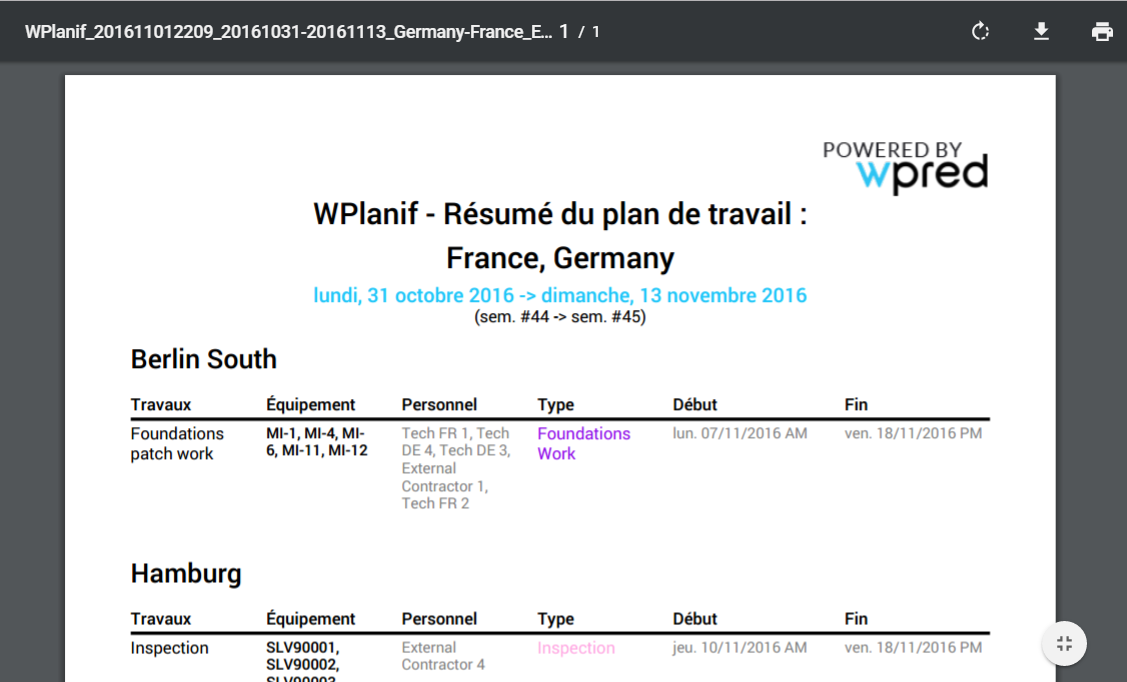Click the purple Foundations Work type
This screenshot has width=1127, height=682.
point(583,443)
